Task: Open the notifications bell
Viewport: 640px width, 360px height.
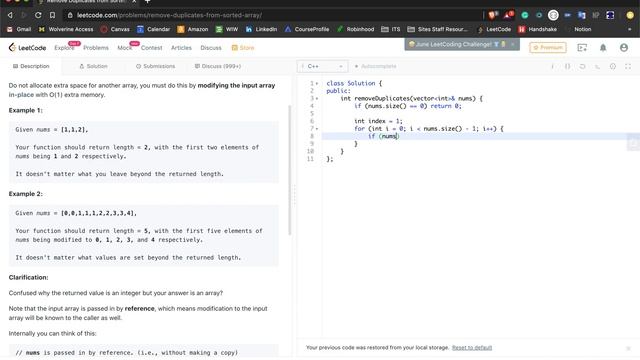Action: tap(603, 48)
